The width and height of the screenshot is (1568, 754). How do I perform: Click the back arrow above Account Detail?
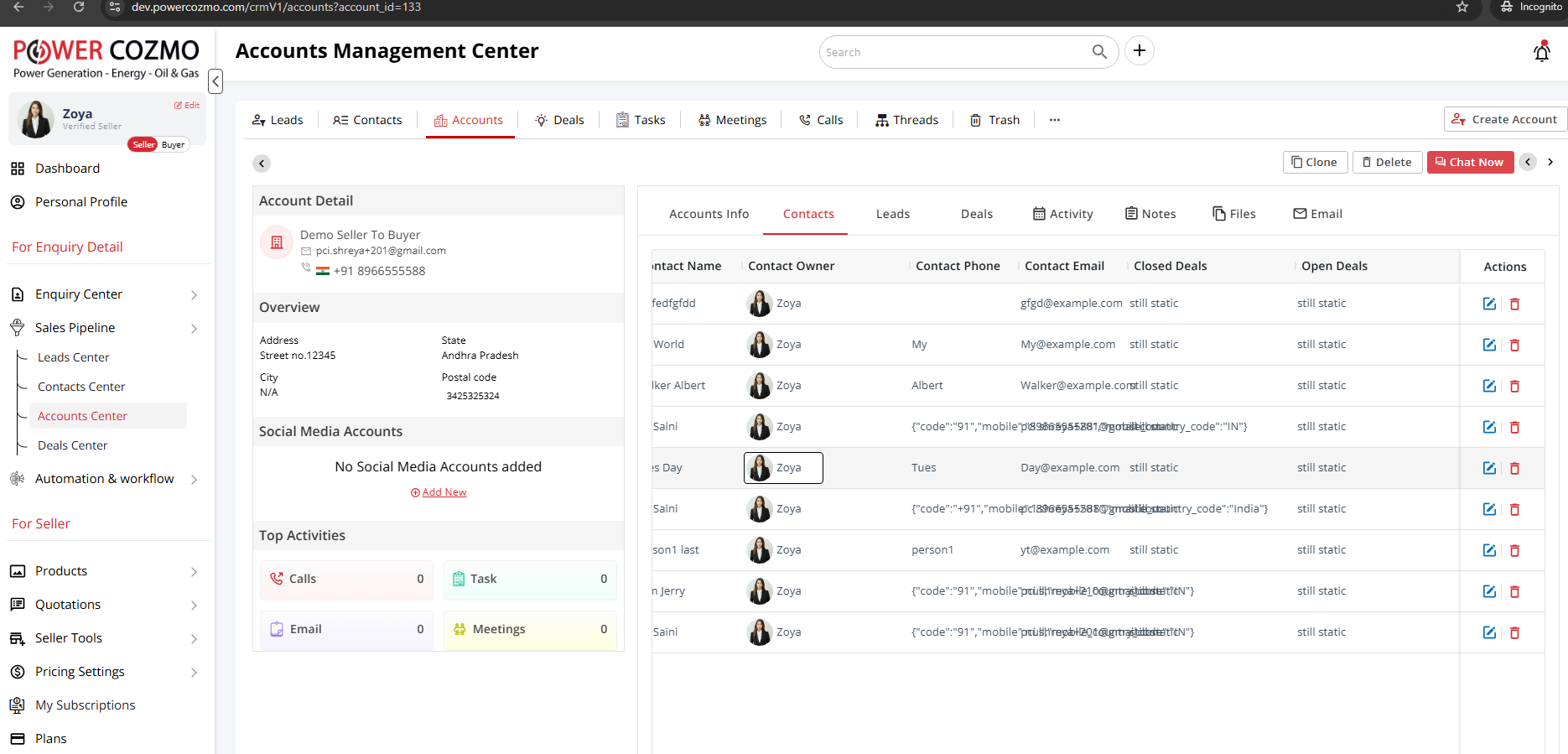coord(262,164)
